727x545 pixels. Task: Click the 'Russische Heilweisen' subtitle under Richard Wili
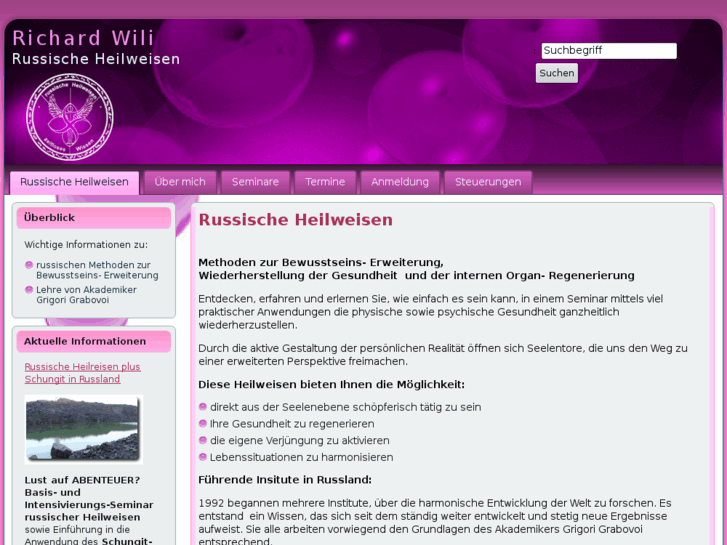tap(96, 59)
